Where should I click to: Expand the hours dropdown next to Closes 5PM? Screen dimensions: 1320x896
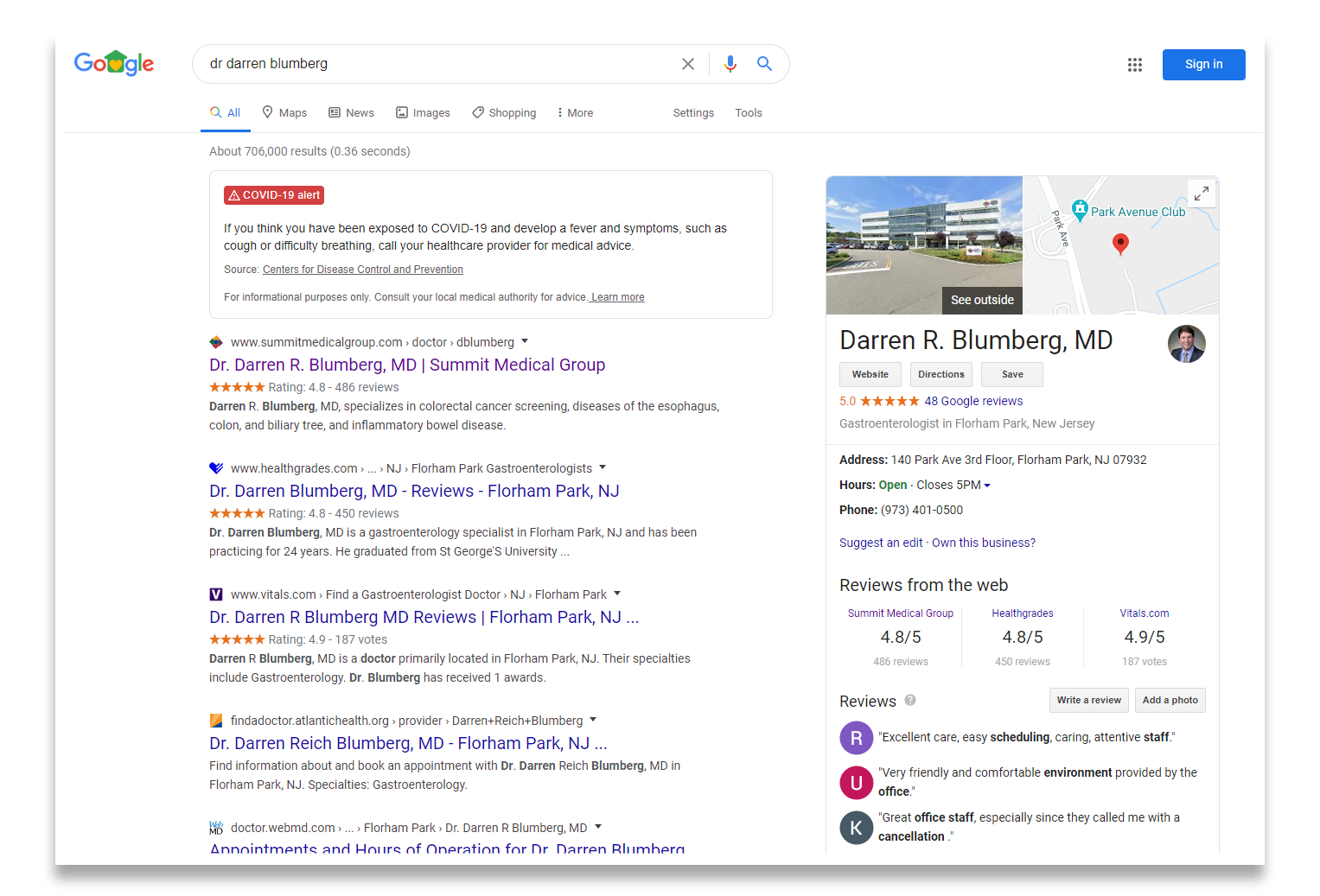987,486
